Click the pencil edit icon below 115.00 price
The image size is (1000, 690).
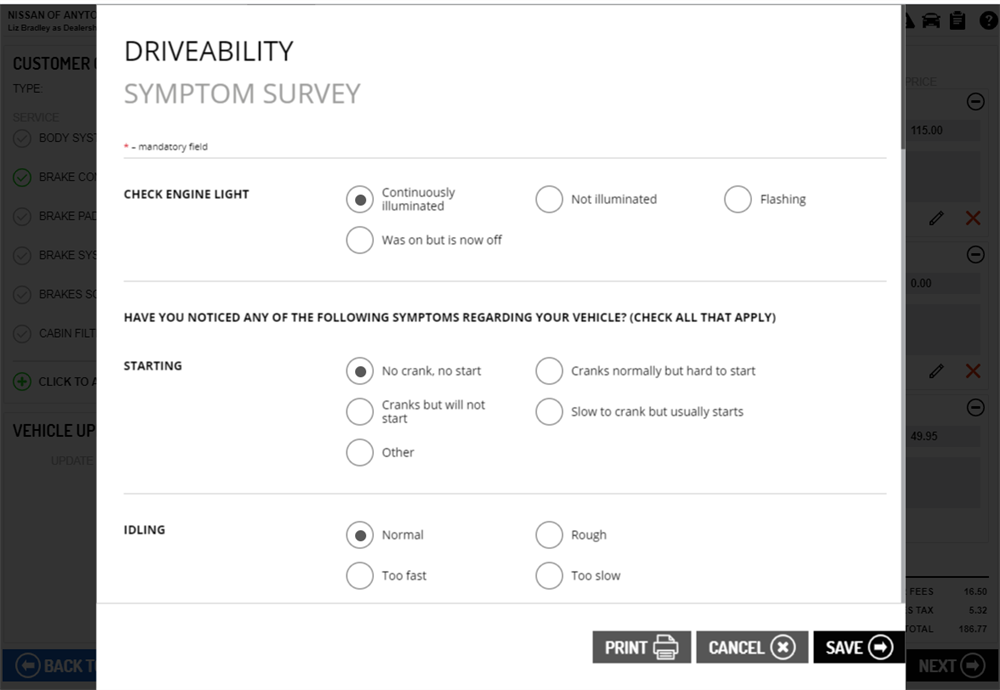point(936,218)
